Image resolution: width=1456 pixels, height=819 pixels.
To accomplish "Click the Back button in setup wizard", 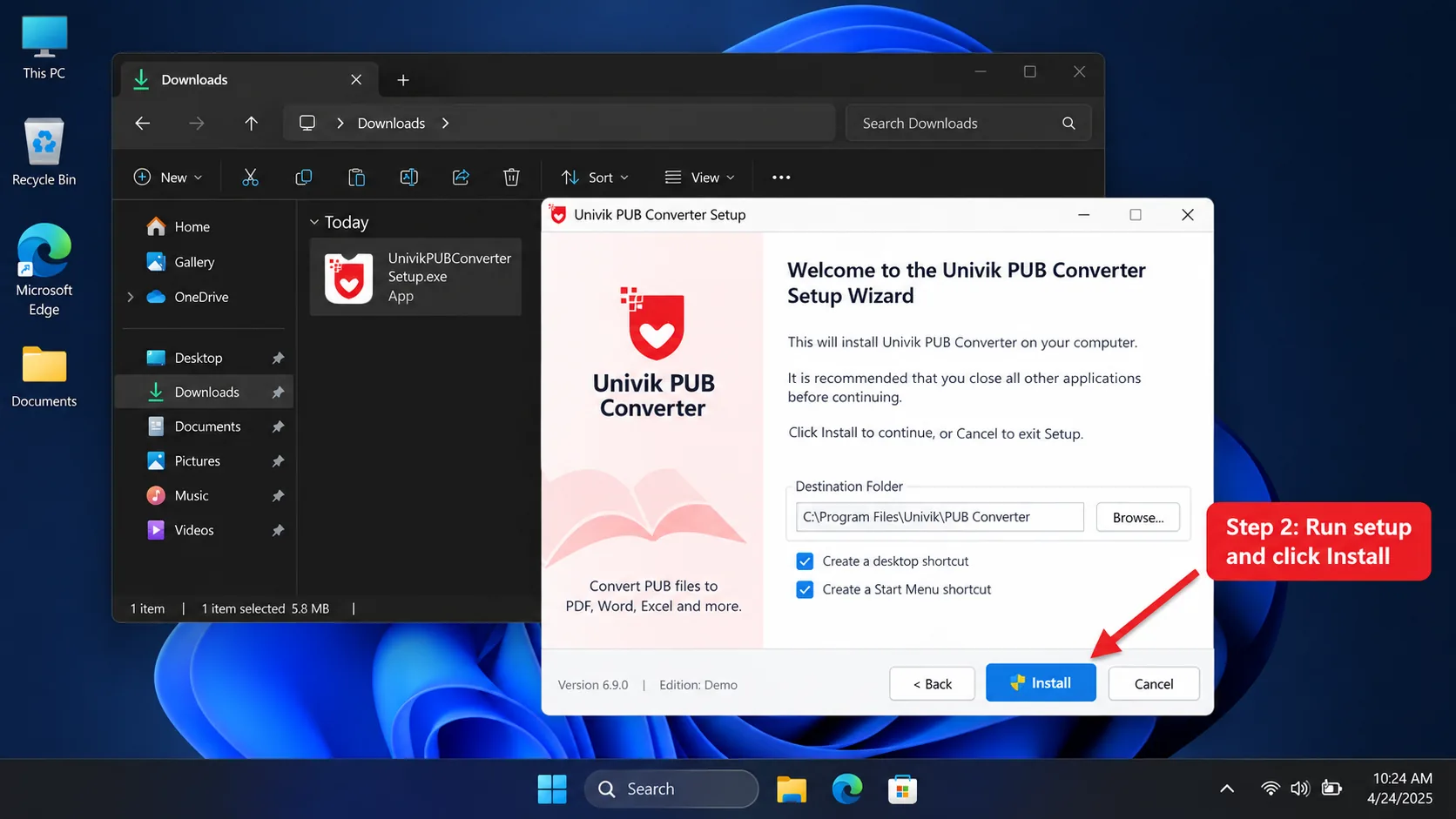I will (932, 684).
